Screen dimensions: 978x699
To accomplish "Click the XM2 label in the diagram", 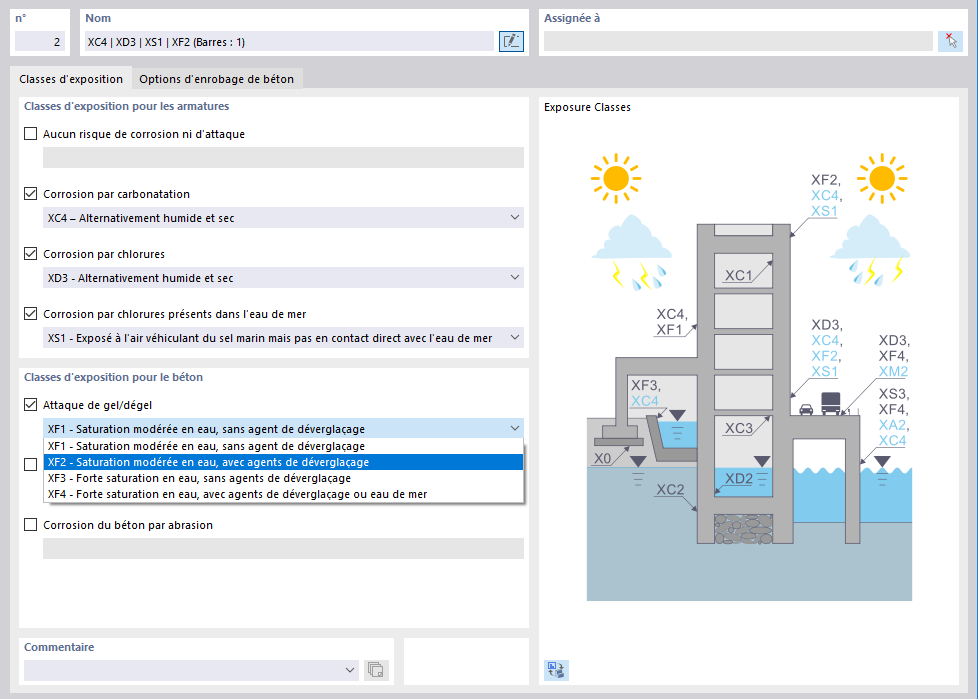I will [x=893, y=372].
